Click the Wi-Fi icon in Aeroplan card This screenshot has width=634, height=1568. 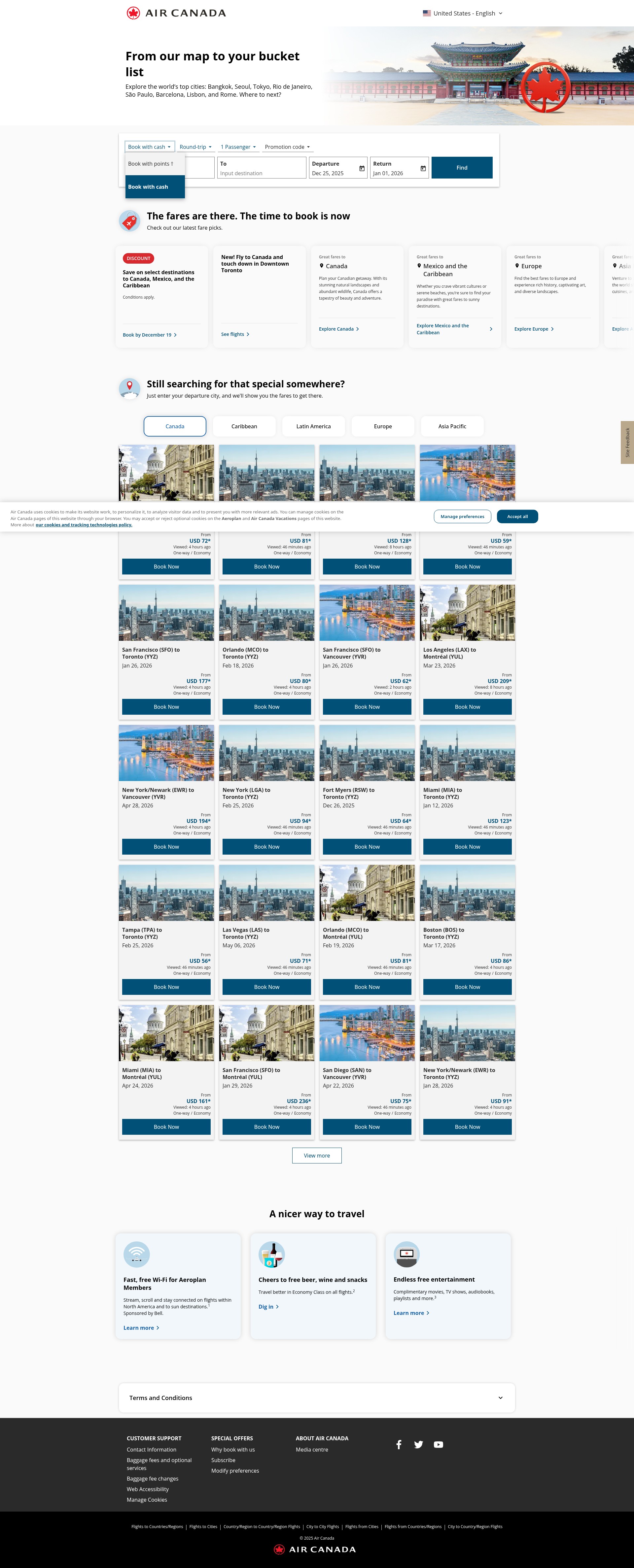[x=136, y=1255]
